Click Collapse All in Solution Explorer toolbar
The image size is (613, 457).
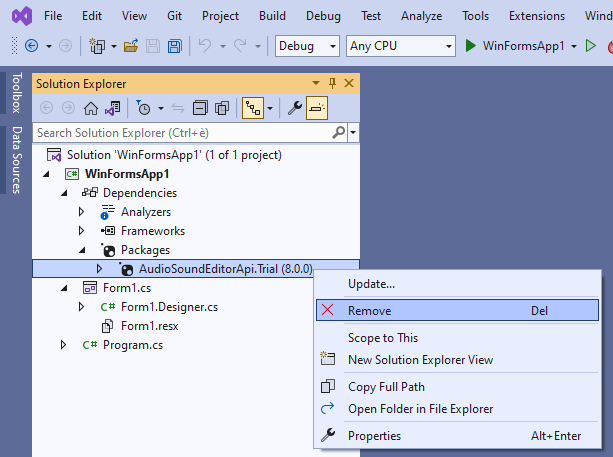point(198,108)
